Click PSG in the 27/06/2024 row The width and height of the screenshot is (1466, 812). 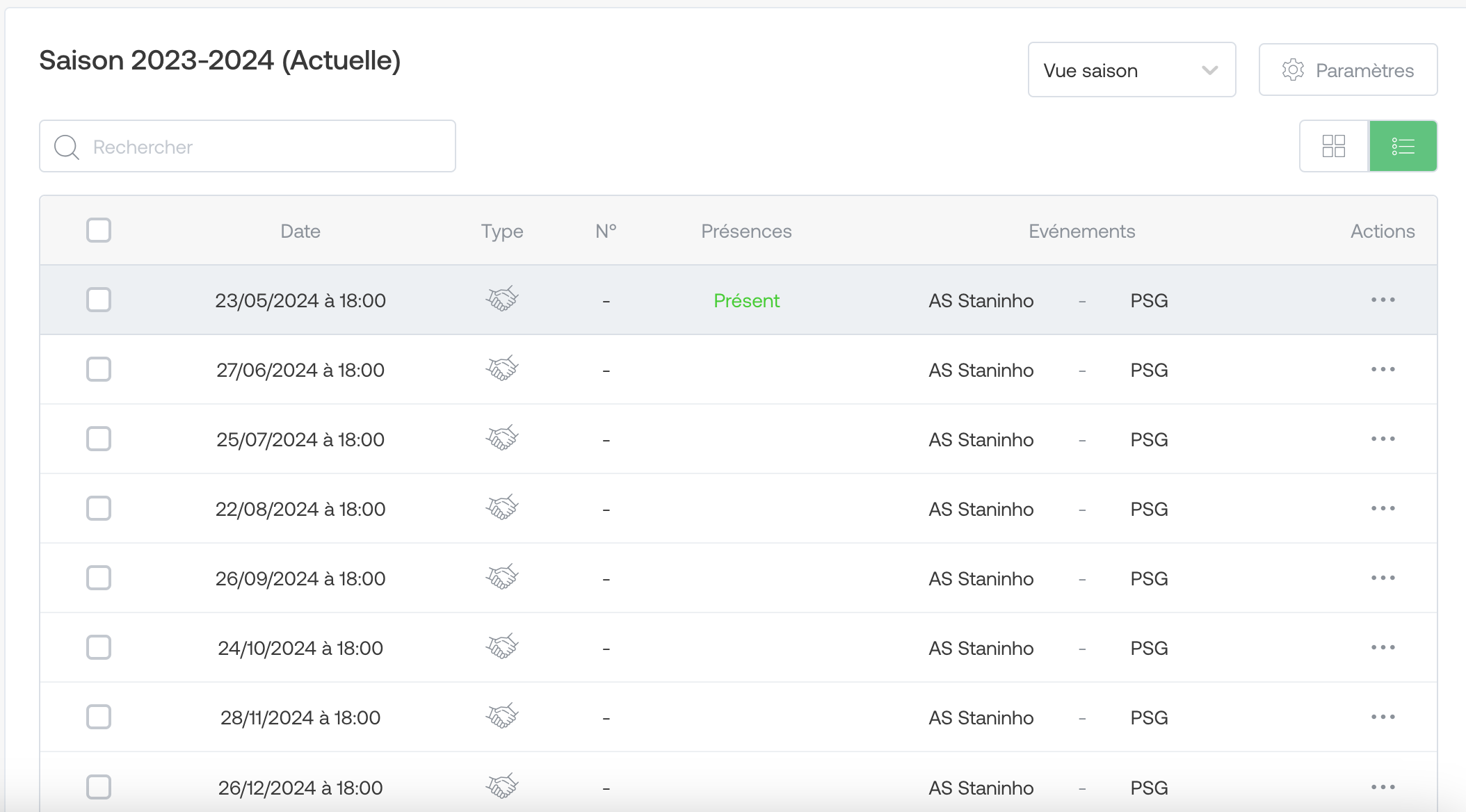pyautogui.click(x=1149, y=370)
